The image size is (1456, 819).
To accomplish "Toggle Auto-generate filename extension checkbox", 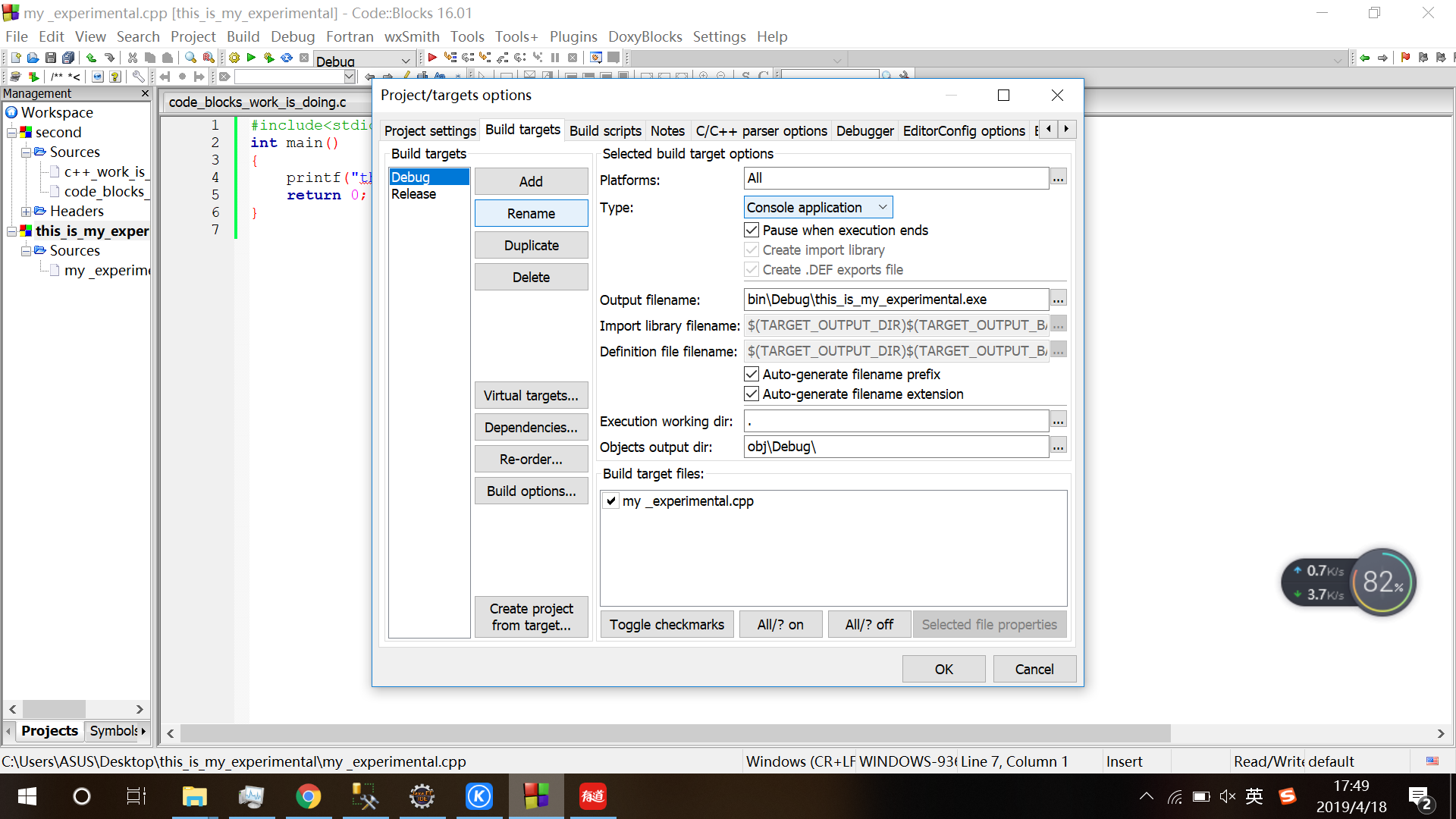I will [x=752, y=394].
